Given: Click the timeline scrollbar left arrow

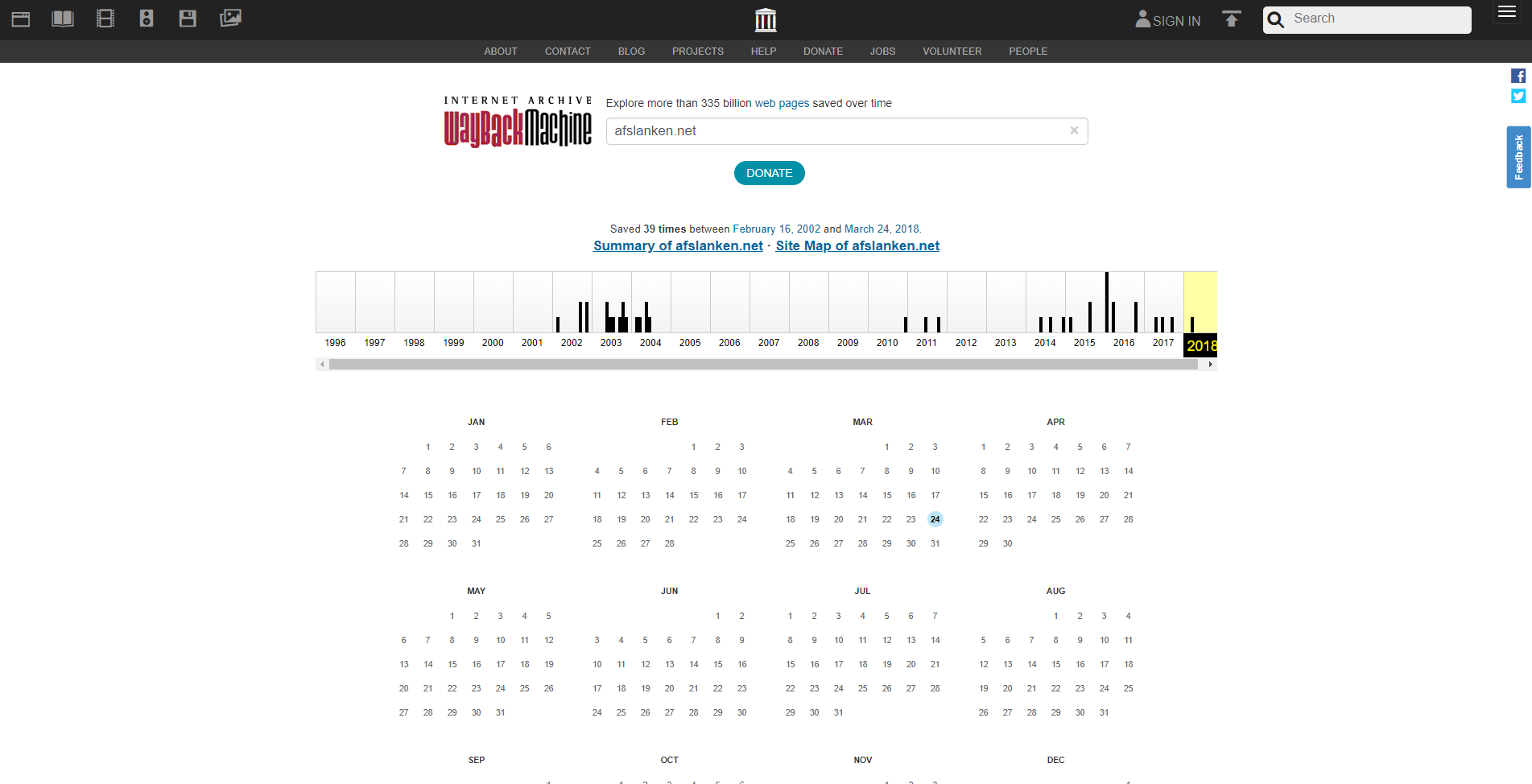Looking at the screenshot, I should [322, 365].
